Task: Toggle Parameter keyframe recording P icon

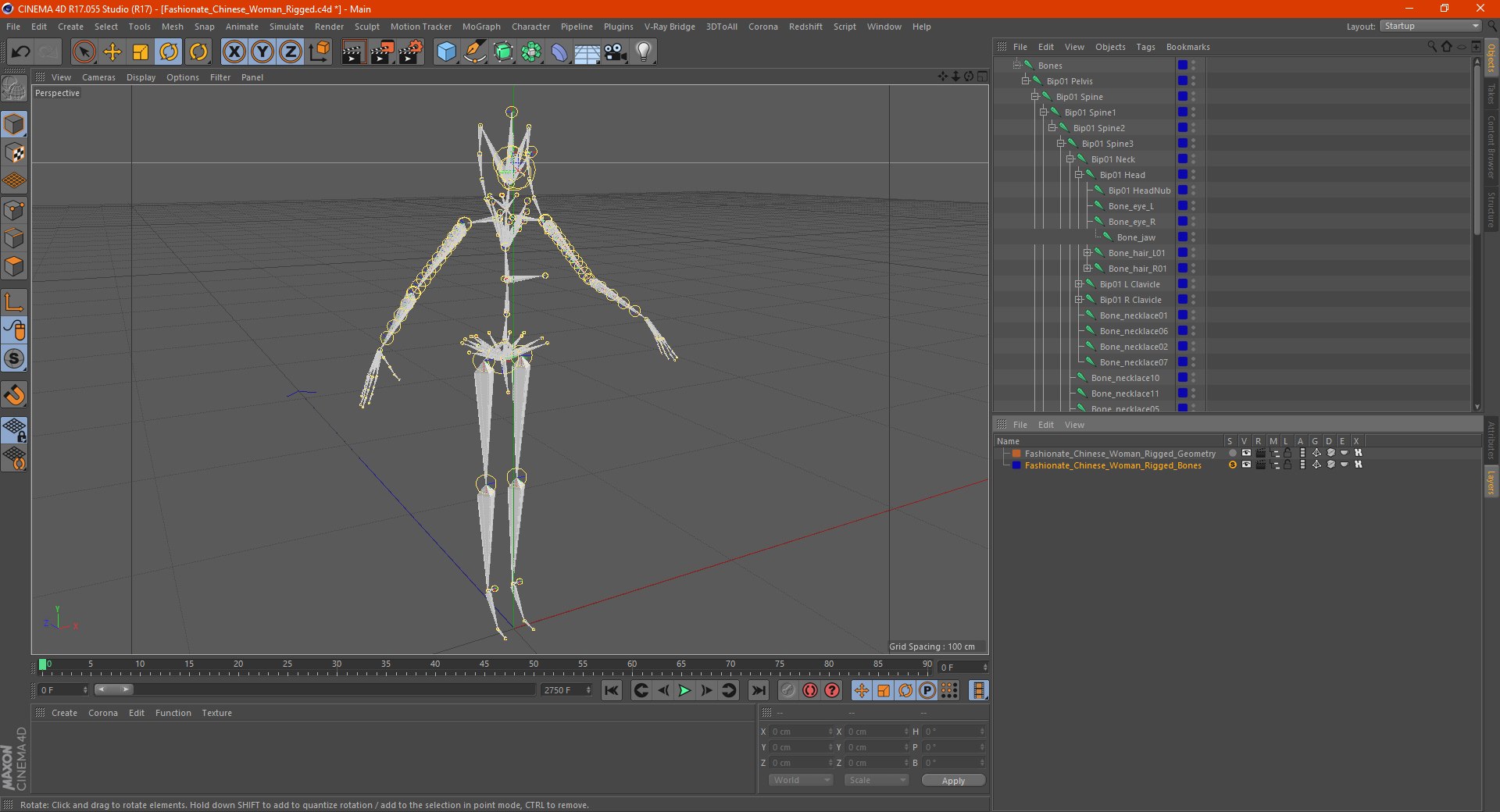Action: [x=927, y=690]
